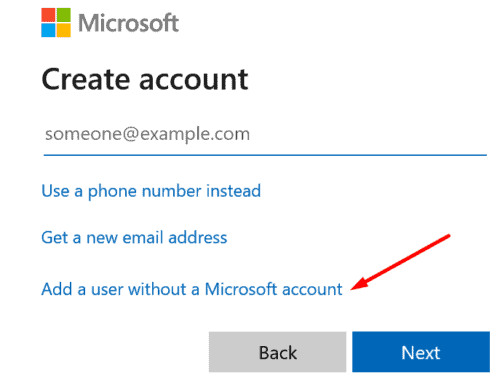The width and height of the screenshot is (500, 381).
Task: Click the white Next label text
Action: click(x=421, y=353)
